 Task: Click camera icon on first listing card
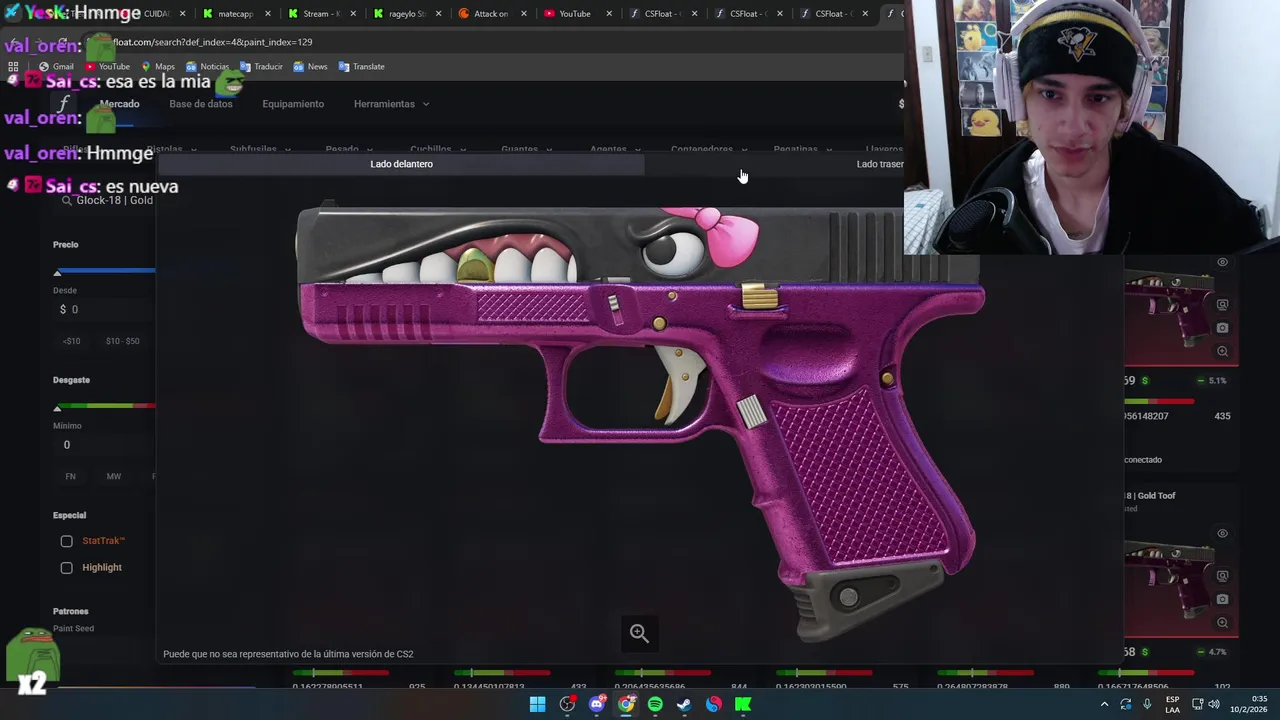(1222, 328)
